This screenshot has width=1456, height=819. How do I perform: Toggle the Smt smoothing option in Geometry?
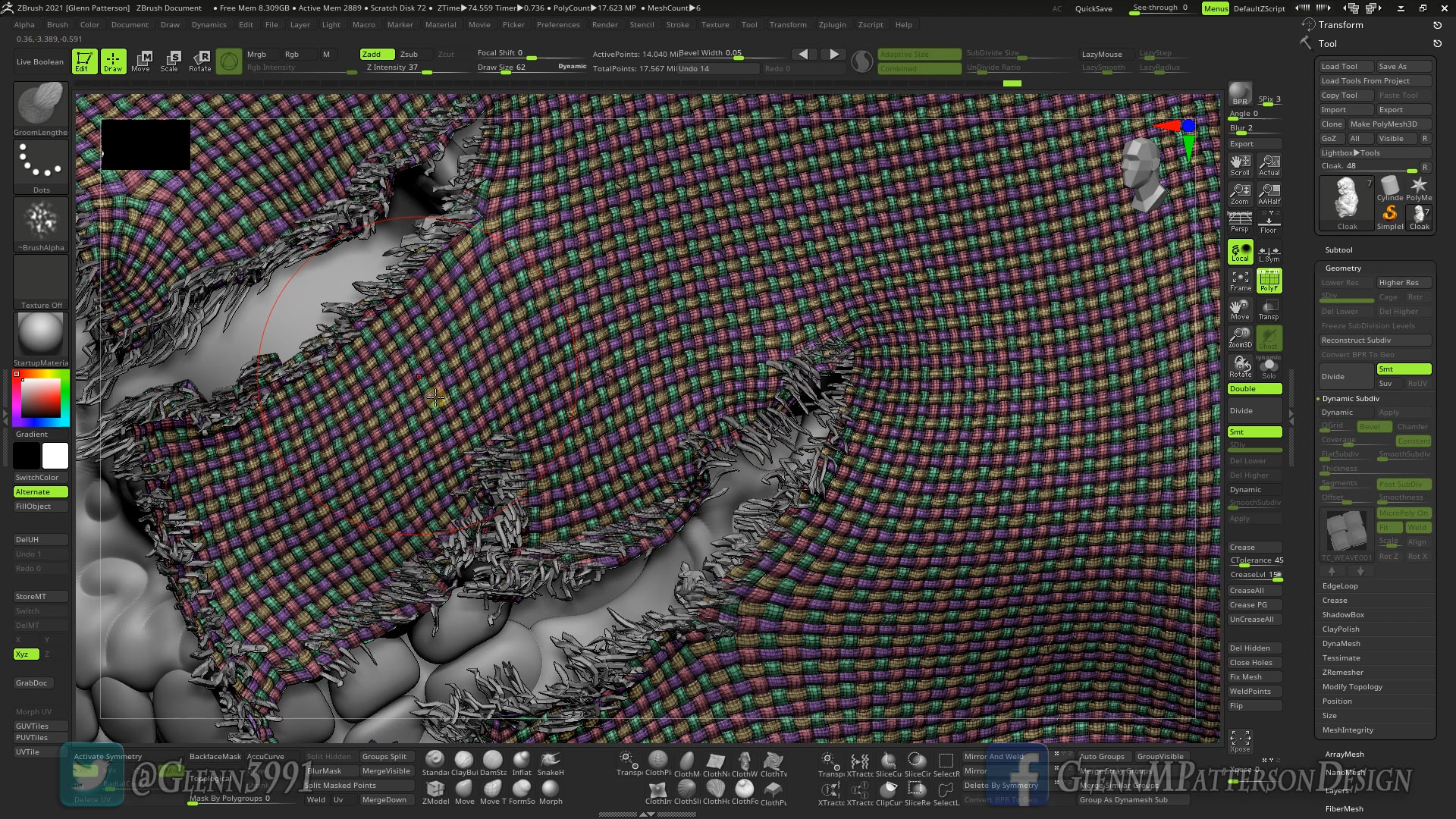coord(1404,369)
